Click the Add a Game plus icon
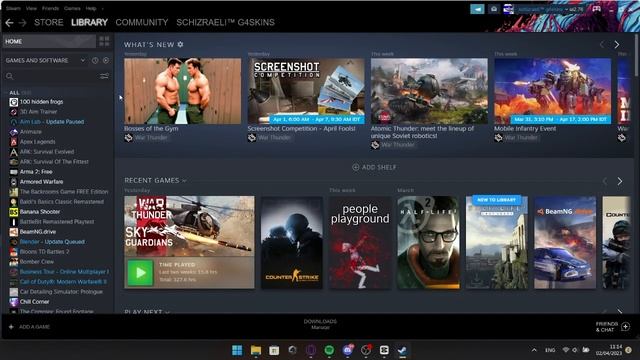Screen dimensions: 640x360 pyautogui.click(x=11, y=327)
